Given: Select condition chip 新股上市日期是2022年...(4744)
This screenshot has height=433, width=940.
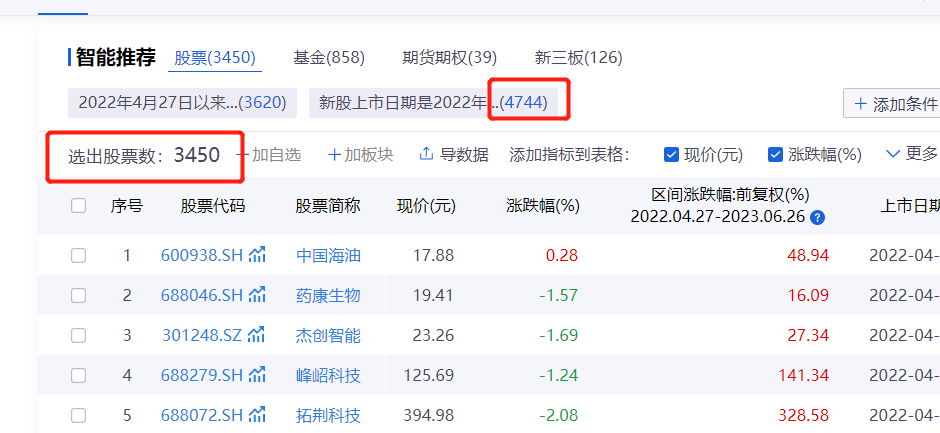Looking at the screenshot, I should pyautogui.click(x=433, y=103).
